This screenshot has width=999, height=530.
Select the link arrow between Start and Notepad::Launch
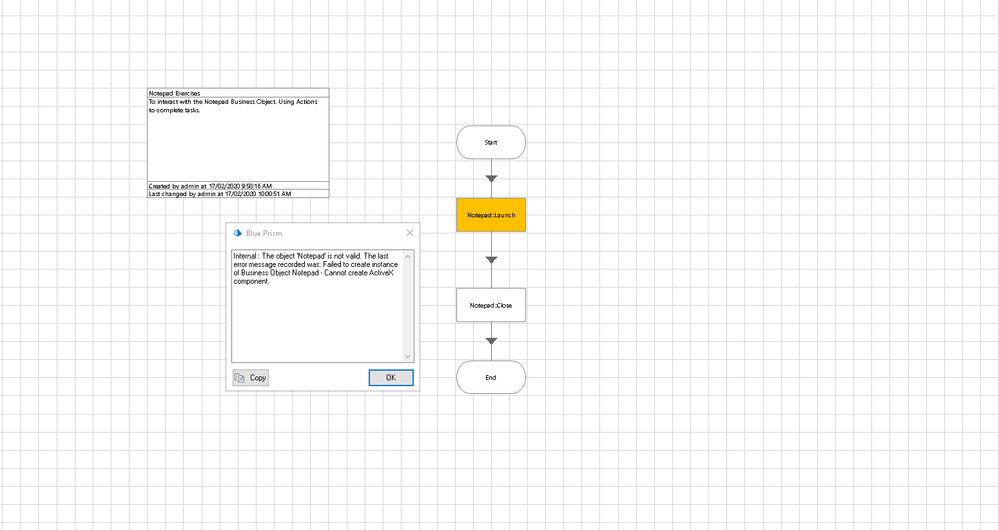coord(491,179)
